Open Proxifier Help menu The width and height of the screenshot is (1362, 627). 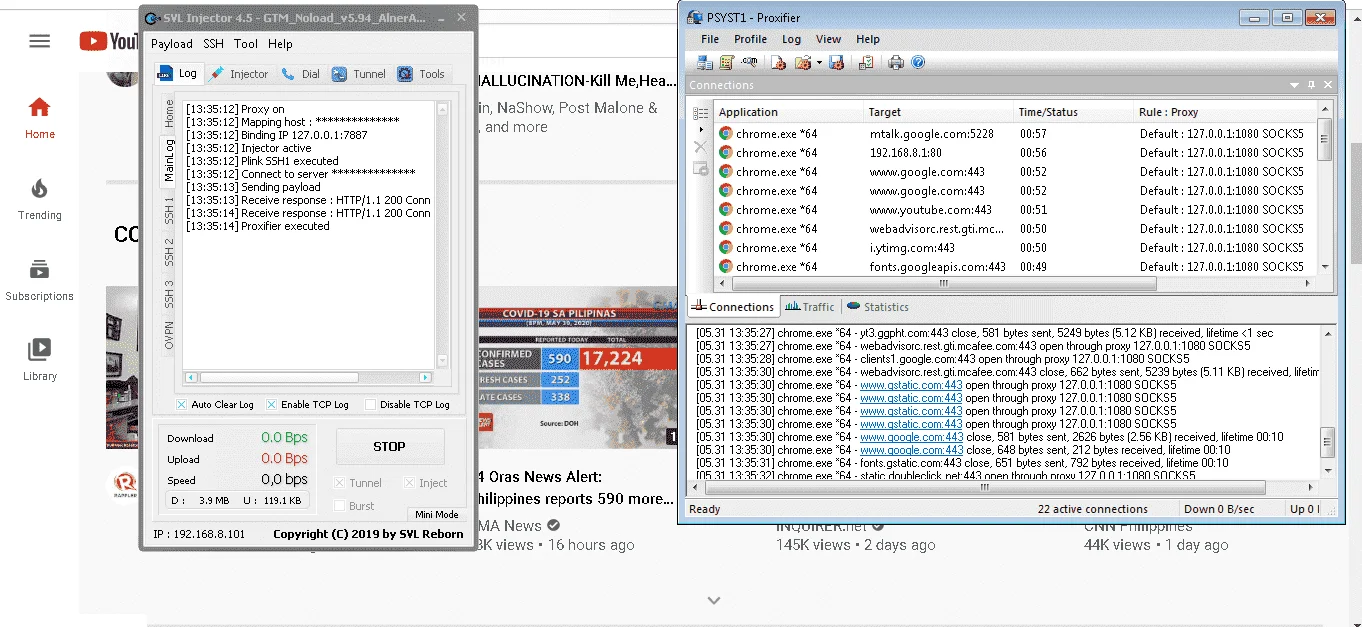pos(868,39)
